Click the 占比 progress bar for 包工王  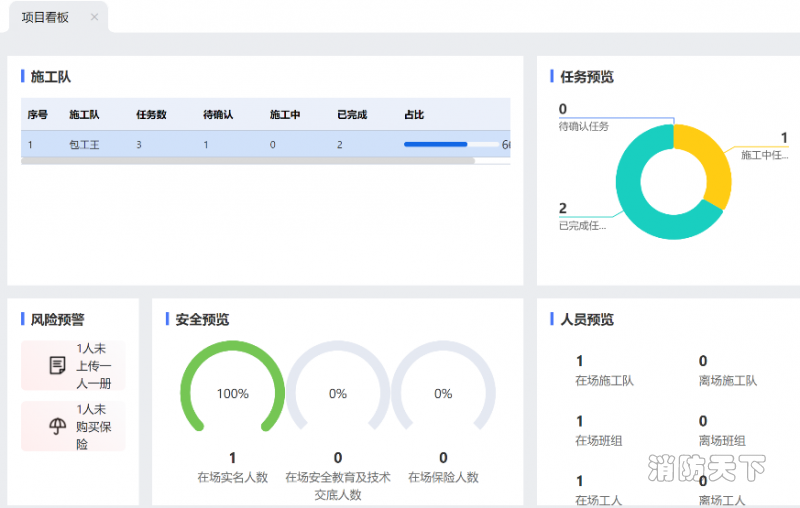[x=450, y=145]
